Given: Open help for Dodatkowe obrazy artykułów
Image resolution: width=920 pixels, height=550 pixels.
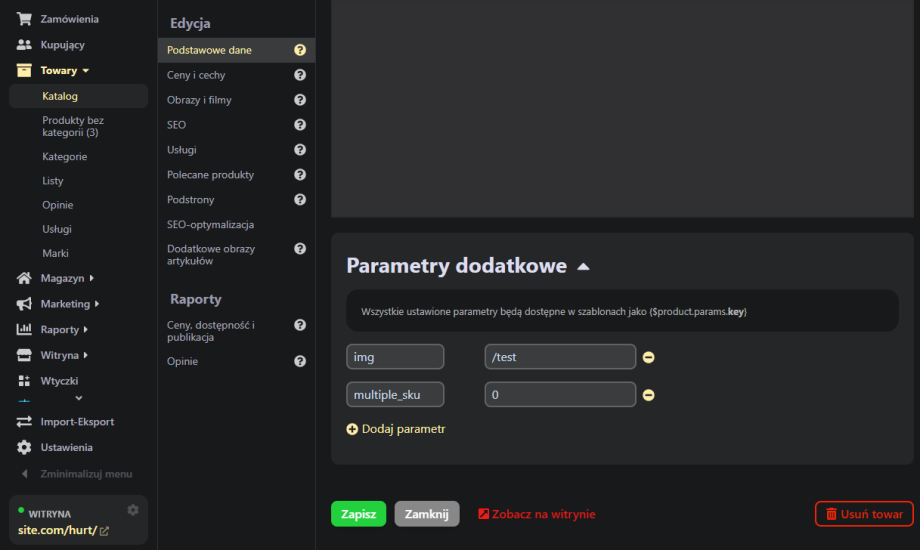Looking at the screenshot, I should pyautogui.click(x=300, y=249).
